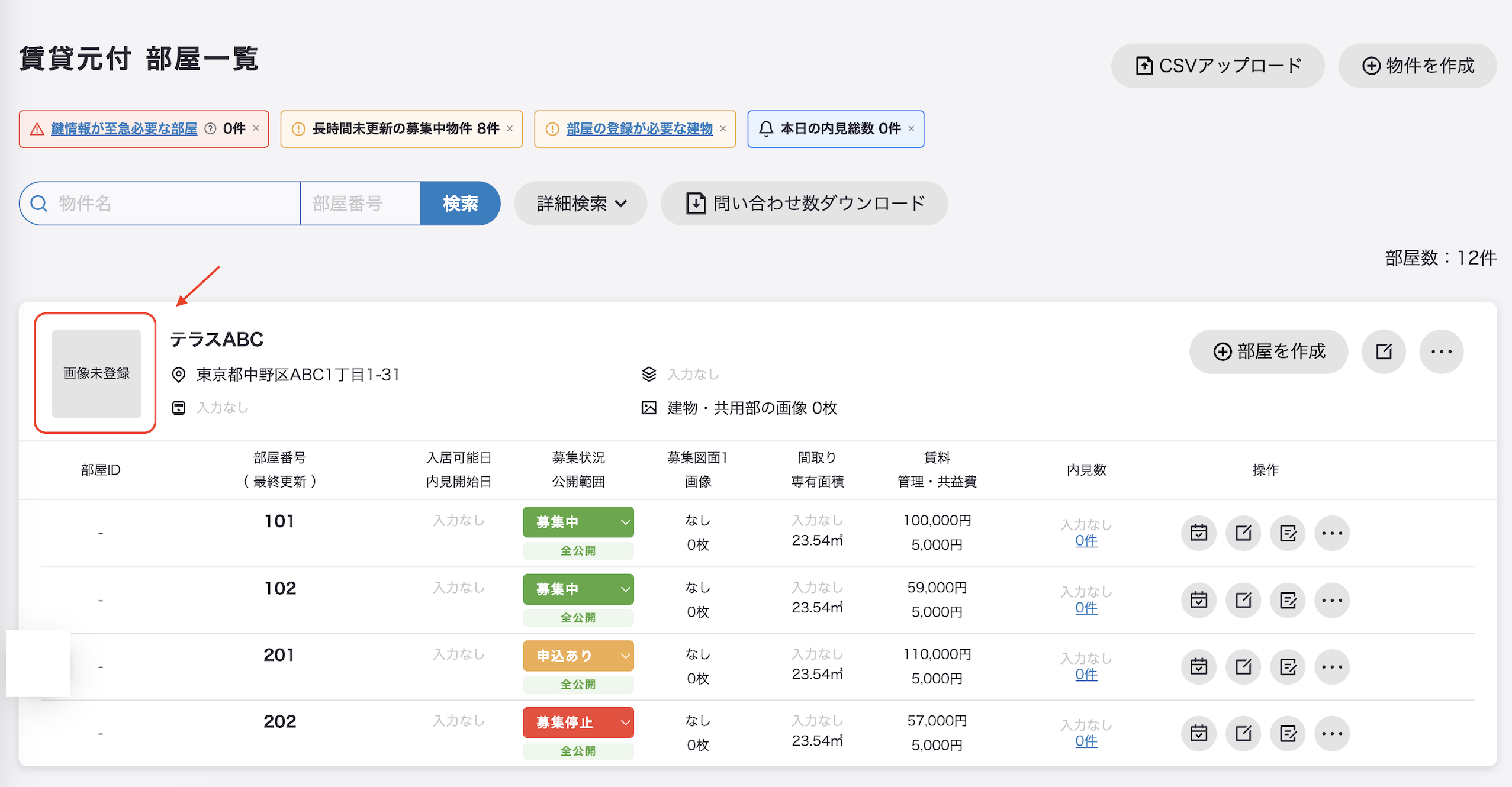
Task: Click the calendar icon for room 202
Action: [x=1199, y=734]
